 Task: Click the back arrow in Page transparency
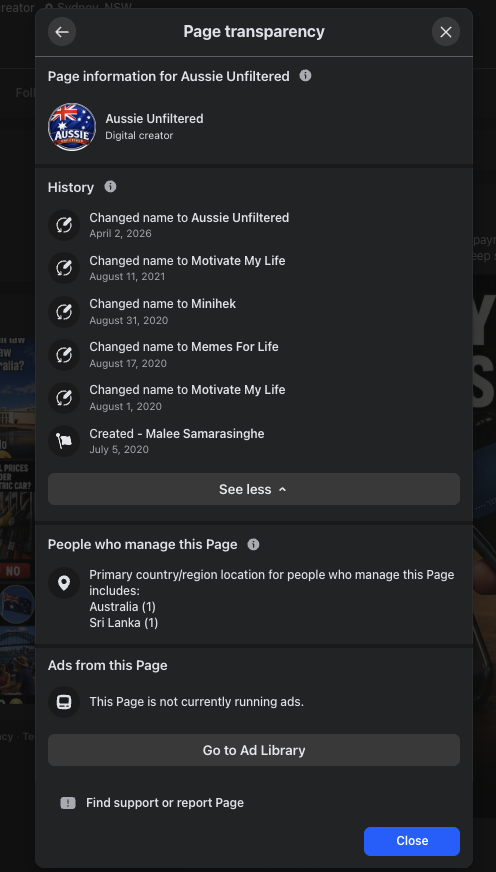[62, 32]
